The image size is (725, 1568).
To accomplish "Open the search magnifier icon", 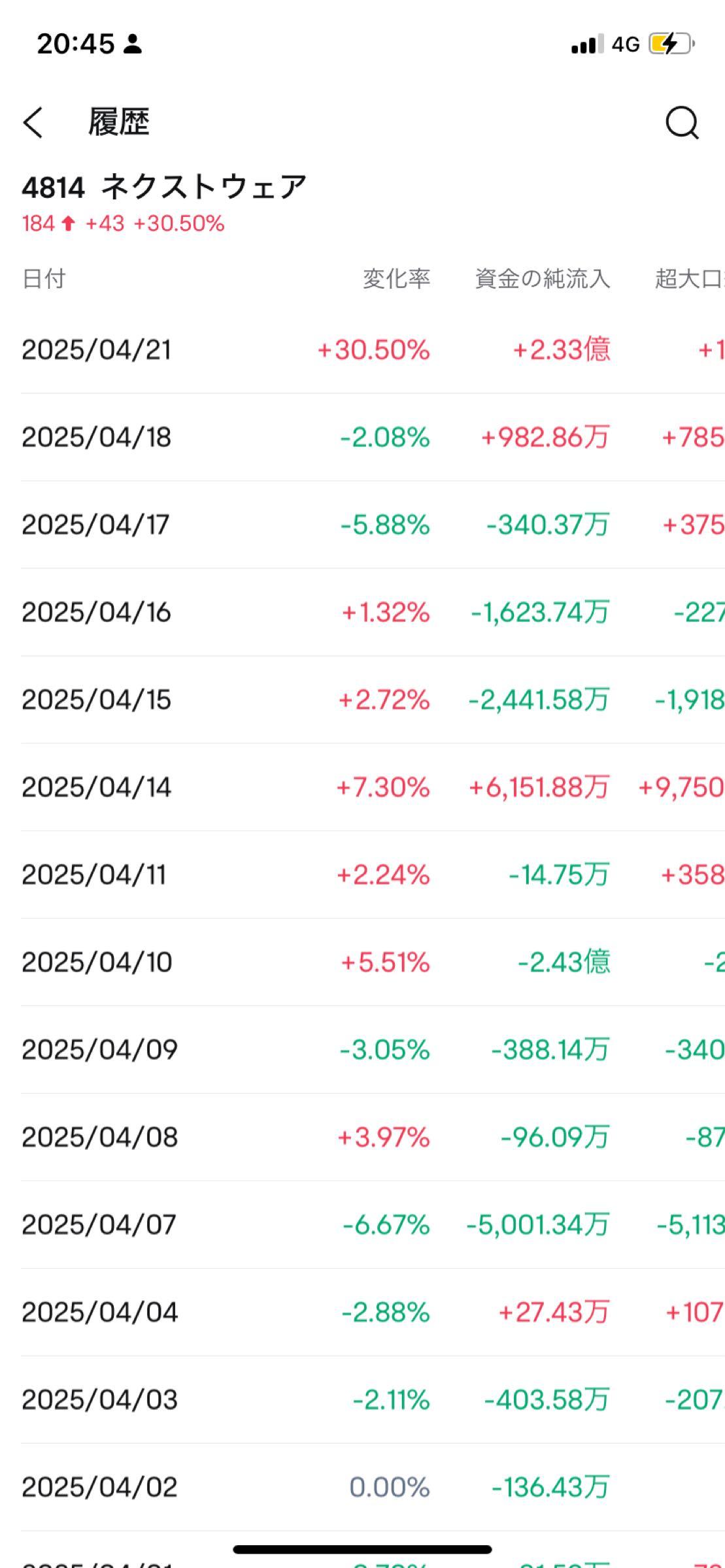I will [682, 123].
